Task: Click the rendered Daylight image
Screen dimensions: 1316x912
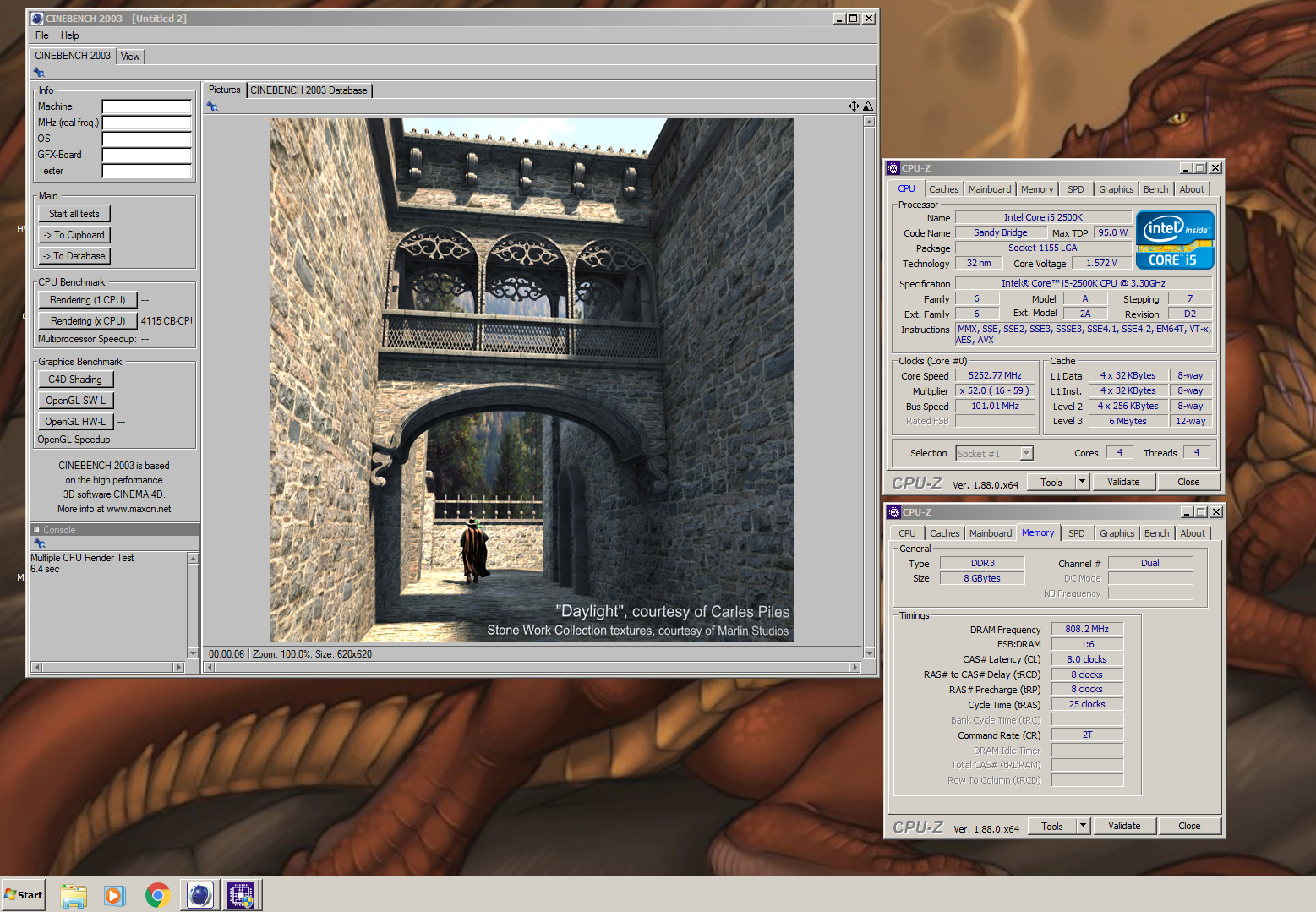Action: [531, 380]
